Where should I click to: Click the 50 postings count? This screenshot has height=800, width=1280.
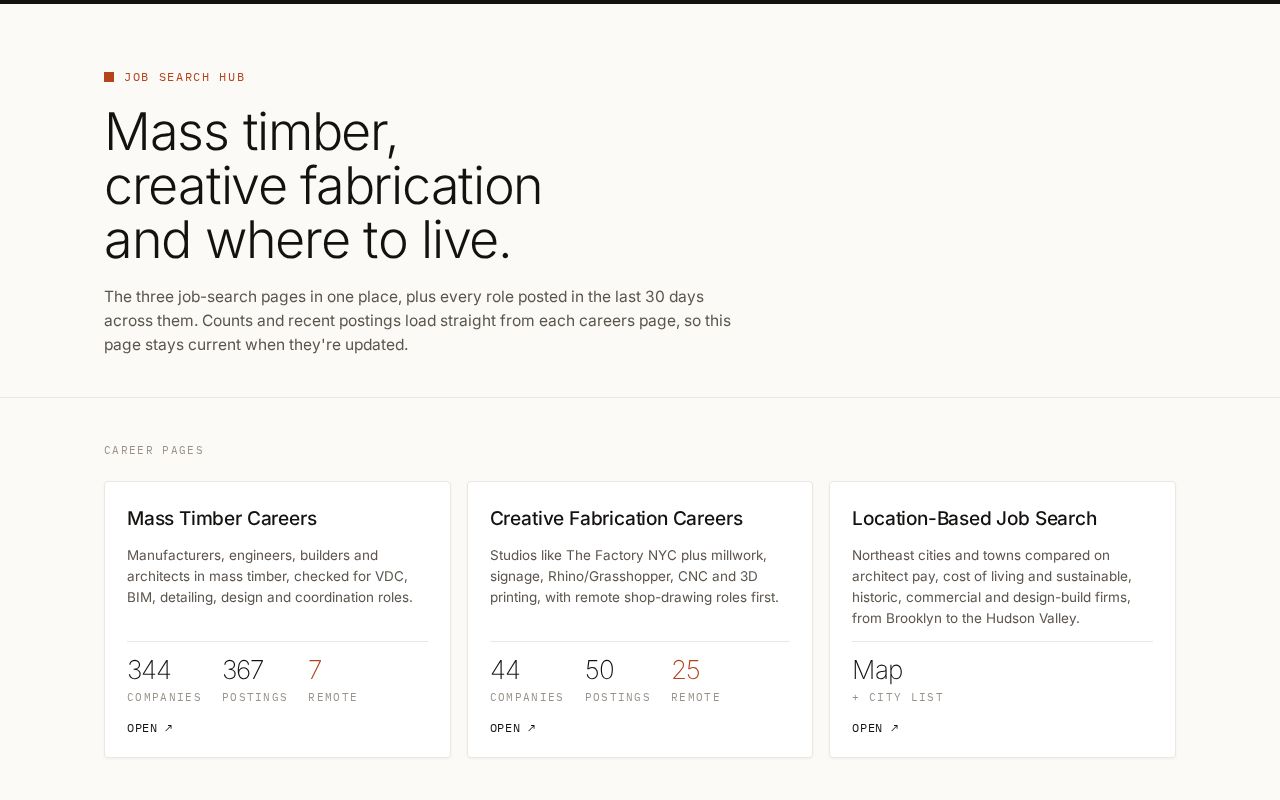click(x=599, y=670)
